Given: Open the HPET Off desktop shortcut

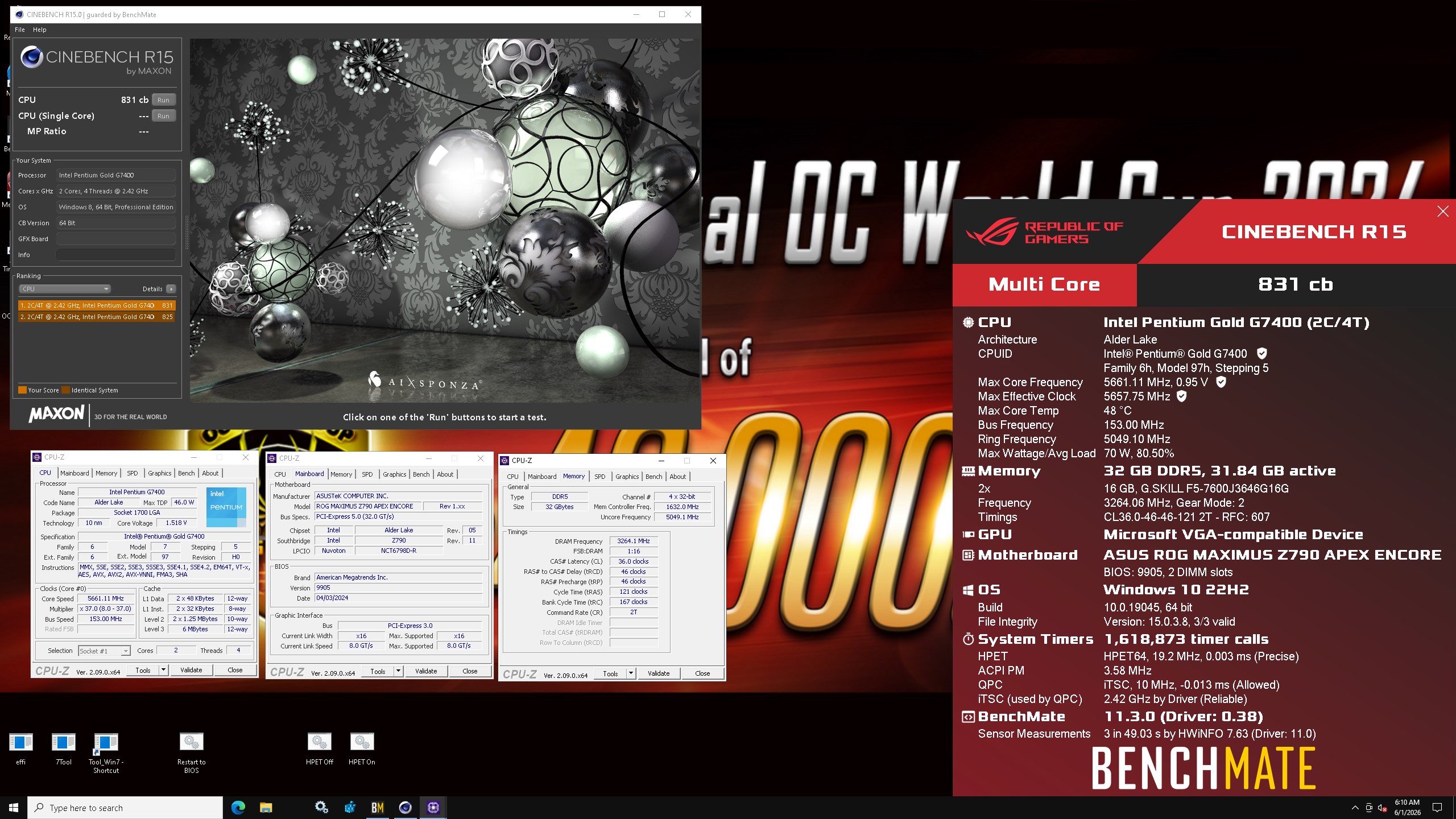Looking at the screenshot, I should click(x=320, y=748).
